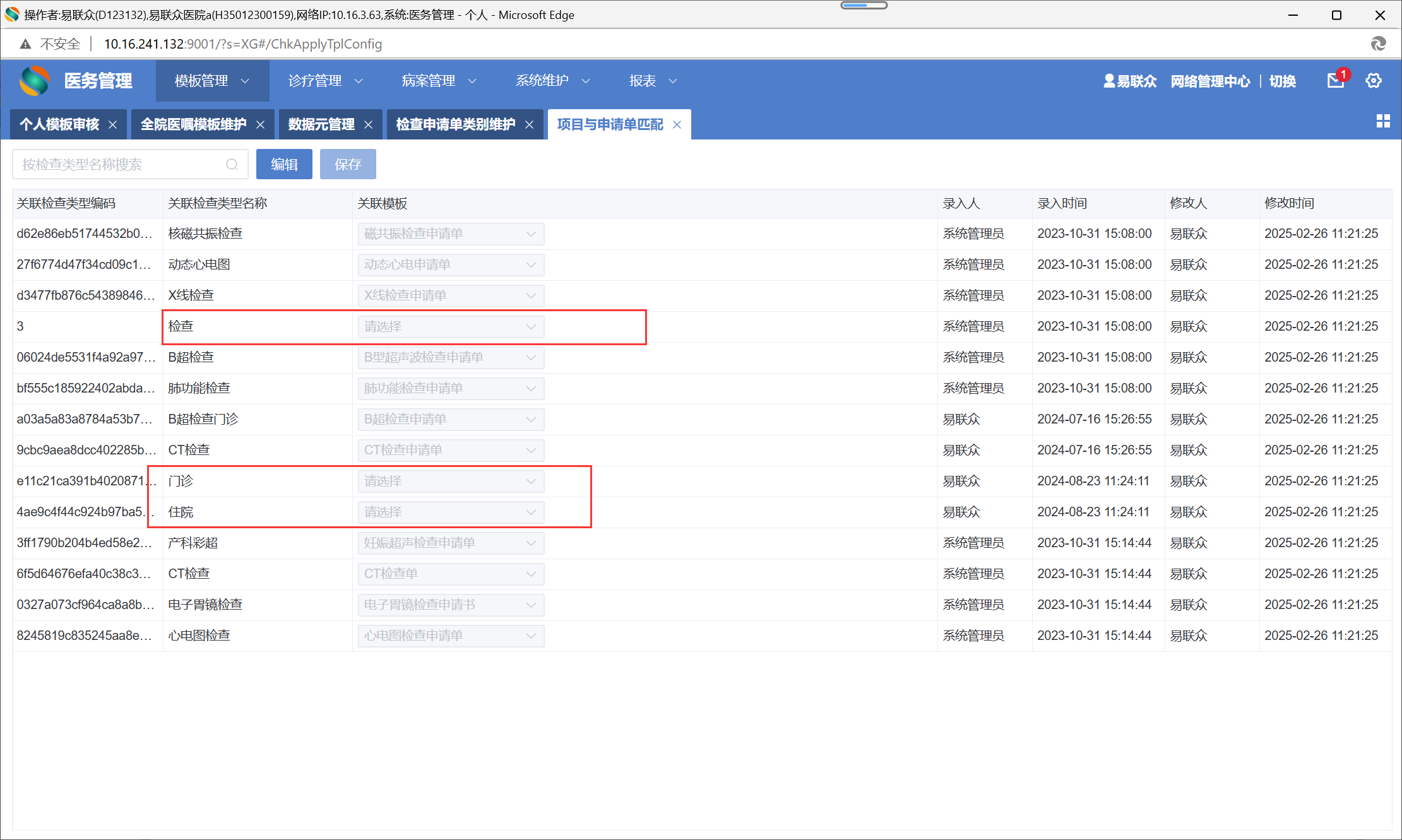Image resolution: width=1402 pixels, height=840 pixels.
Task: Click the tab grid overview icon
Action: click(x=1383, y=121)
